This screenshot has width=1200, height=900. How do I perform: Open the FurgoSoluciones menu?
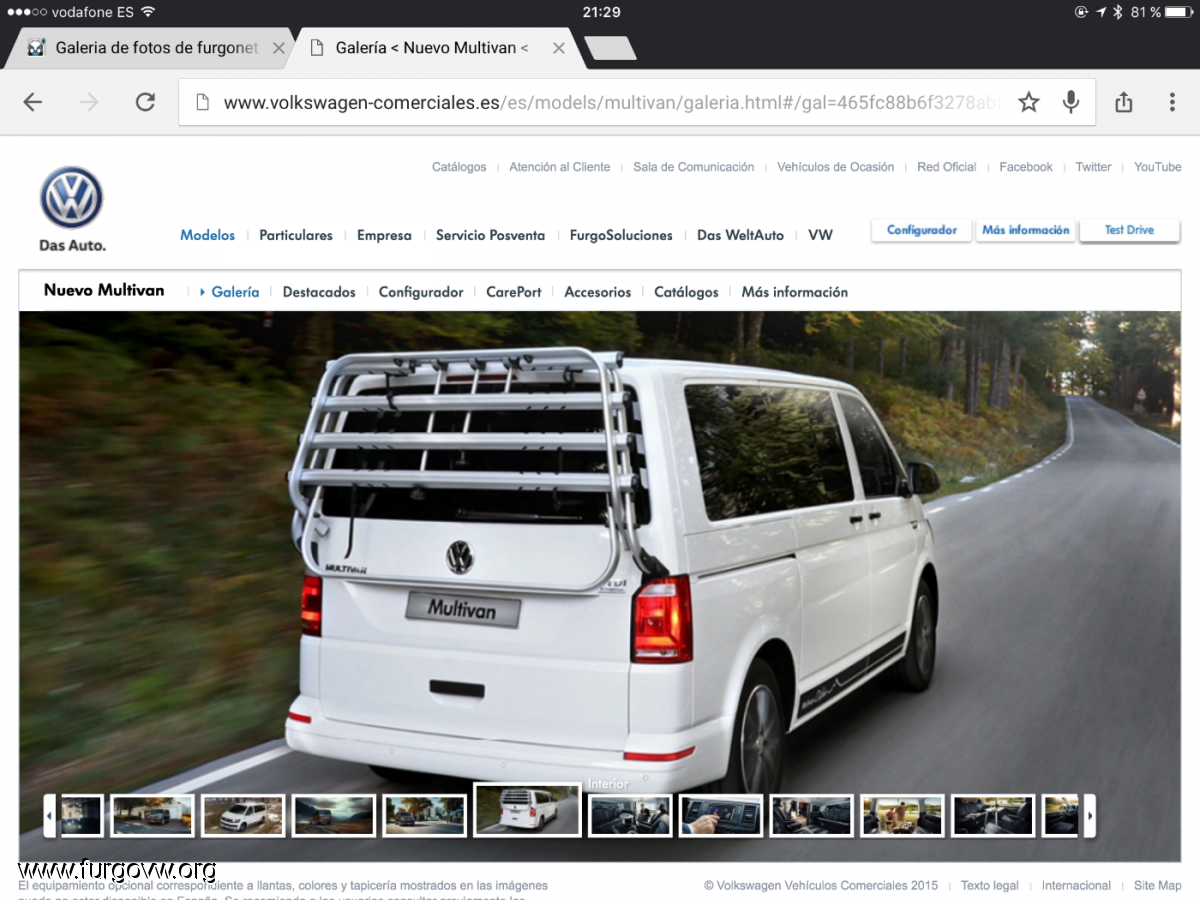(621, 235)
